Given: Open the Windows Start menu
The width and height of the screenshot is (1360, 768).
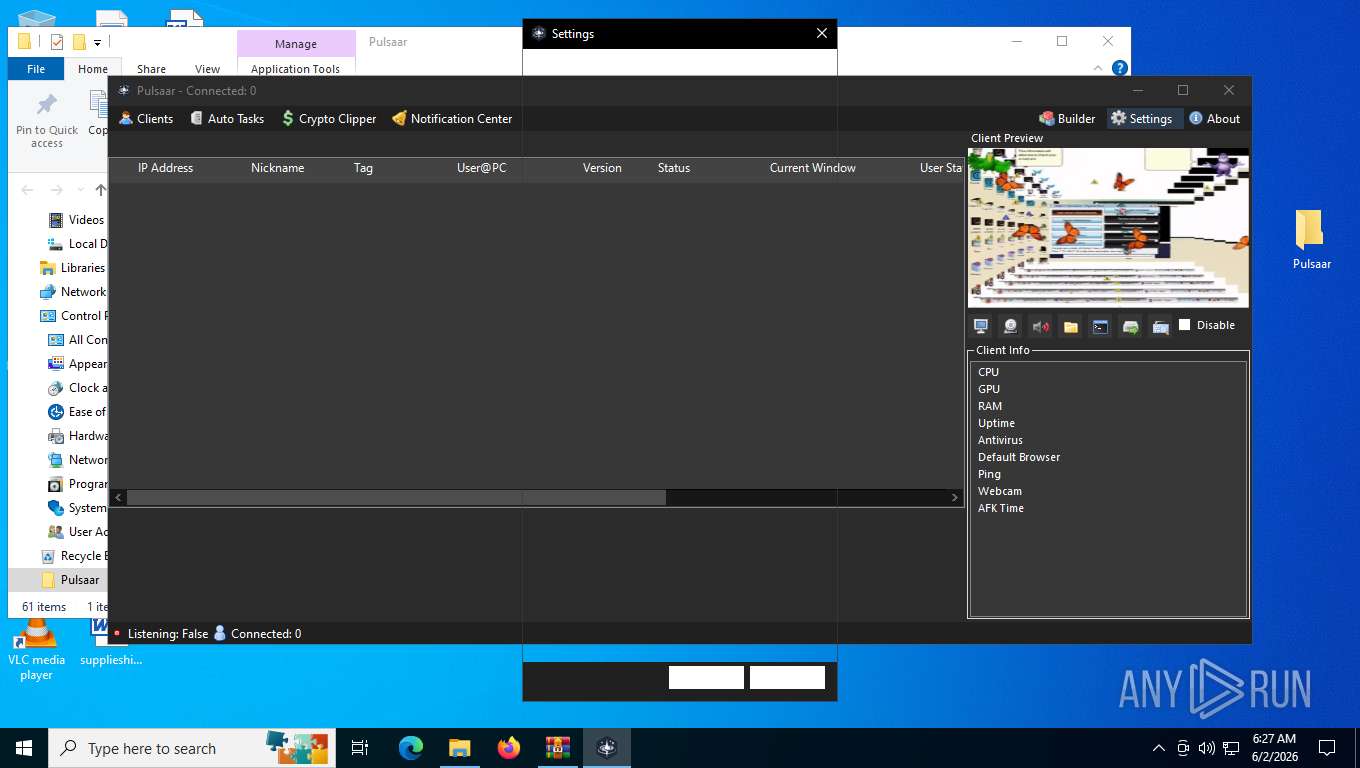Looking at the screenshot, I should coord(24,748).
